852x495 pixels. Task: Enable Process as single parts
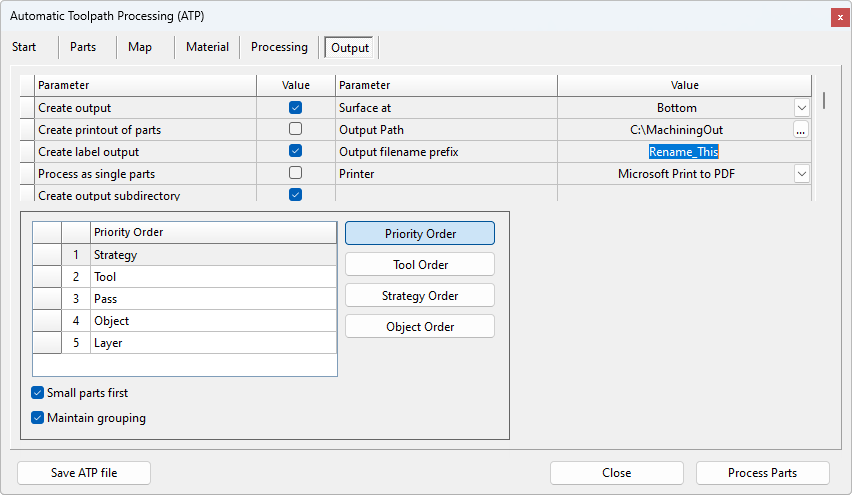pos(295,174)
